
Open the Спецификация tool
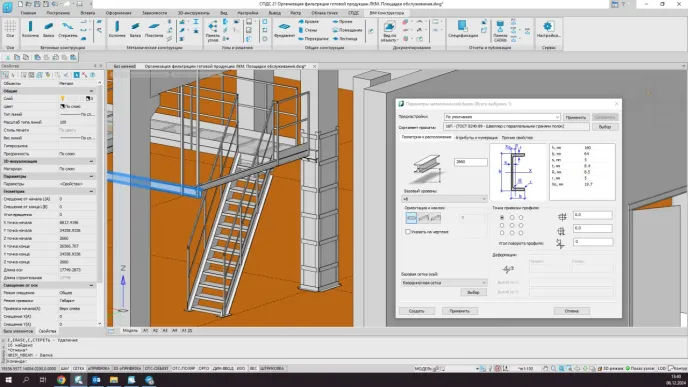pyautogui.click(x=463, y=29)
